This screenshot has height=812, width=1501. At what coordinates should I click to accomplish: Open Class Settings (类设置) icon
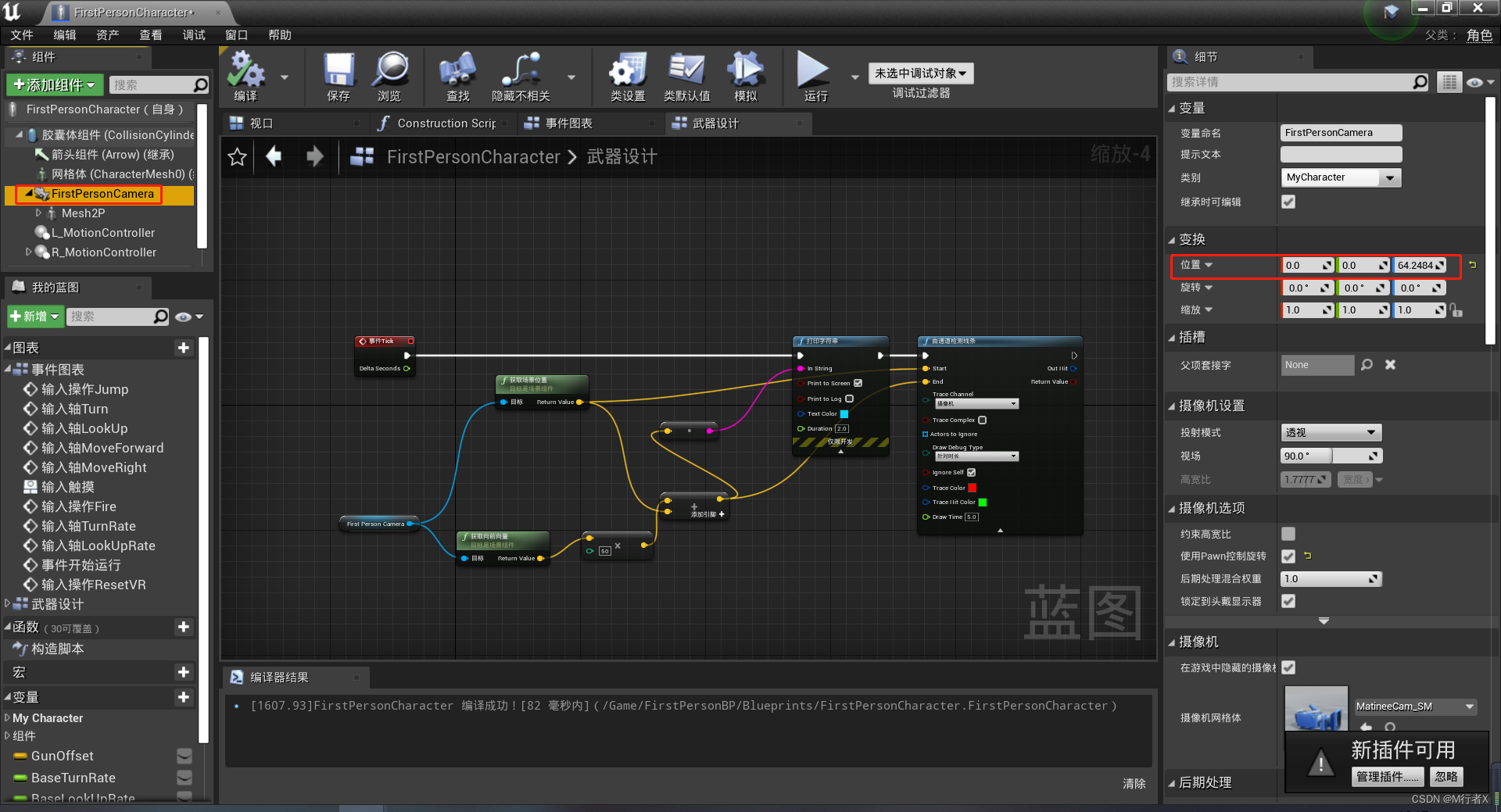tap(628, 70)
